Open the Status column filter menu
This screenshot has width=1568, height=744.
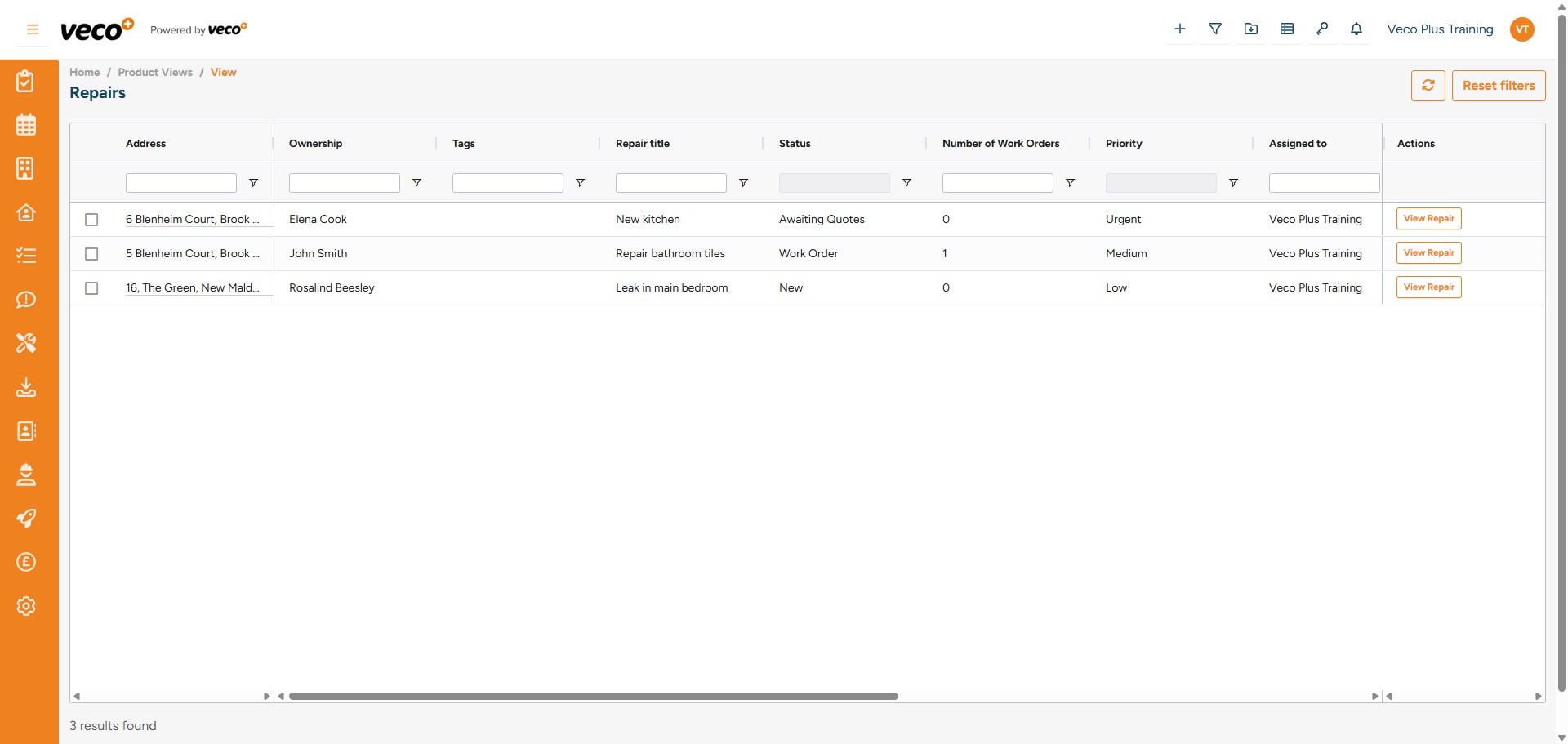(906, 183)
